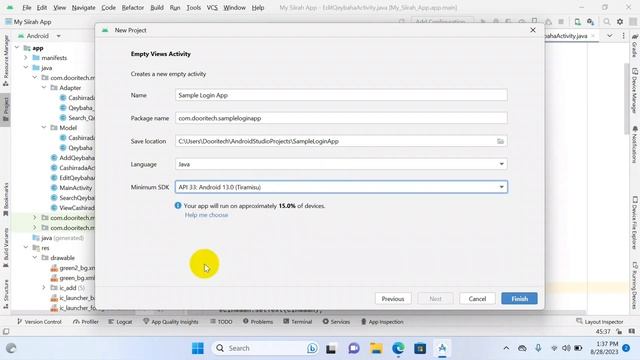Open the Logcat tool window
The image size is (640, 360).
120,322
